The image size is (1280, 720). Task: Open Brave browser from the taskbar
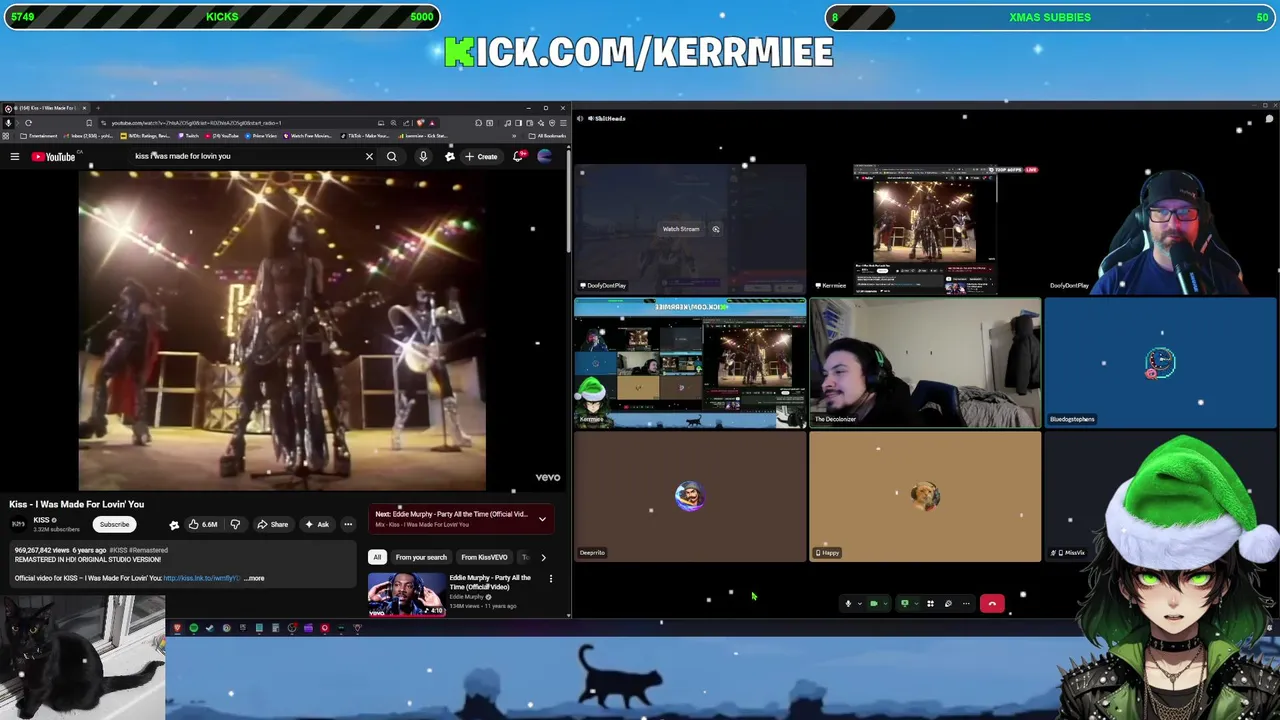[177, 628]
